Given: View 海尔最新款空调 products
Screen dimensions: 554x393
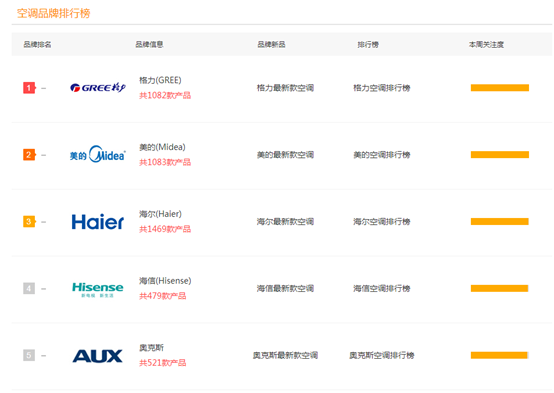Looking at the screenshot, I should click(x=285, y=222).
